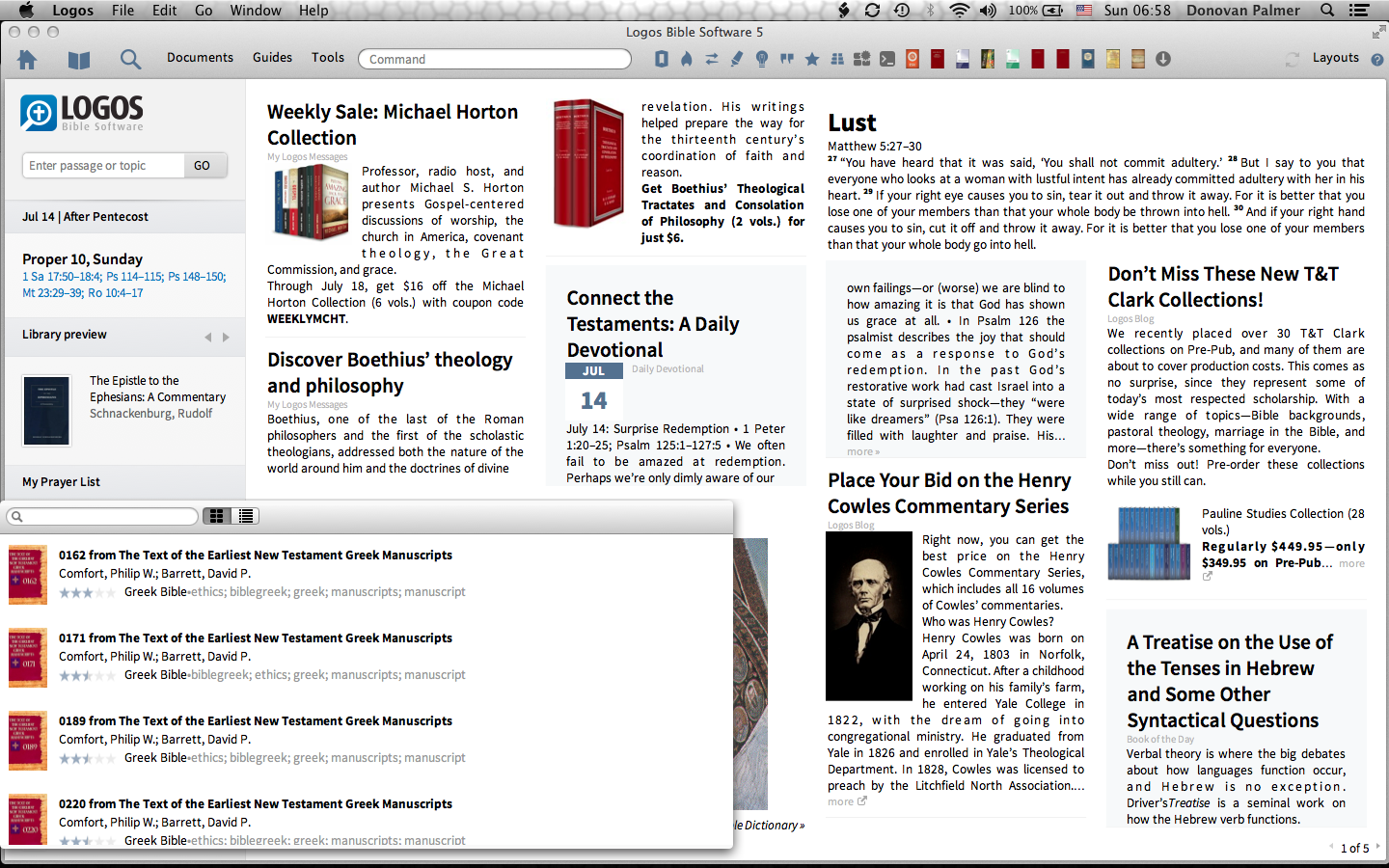The width and height of the screenshot is (1389, 868).
Task: Click the Search magnifier toolbar icon
Action: [x=130, y=60]
